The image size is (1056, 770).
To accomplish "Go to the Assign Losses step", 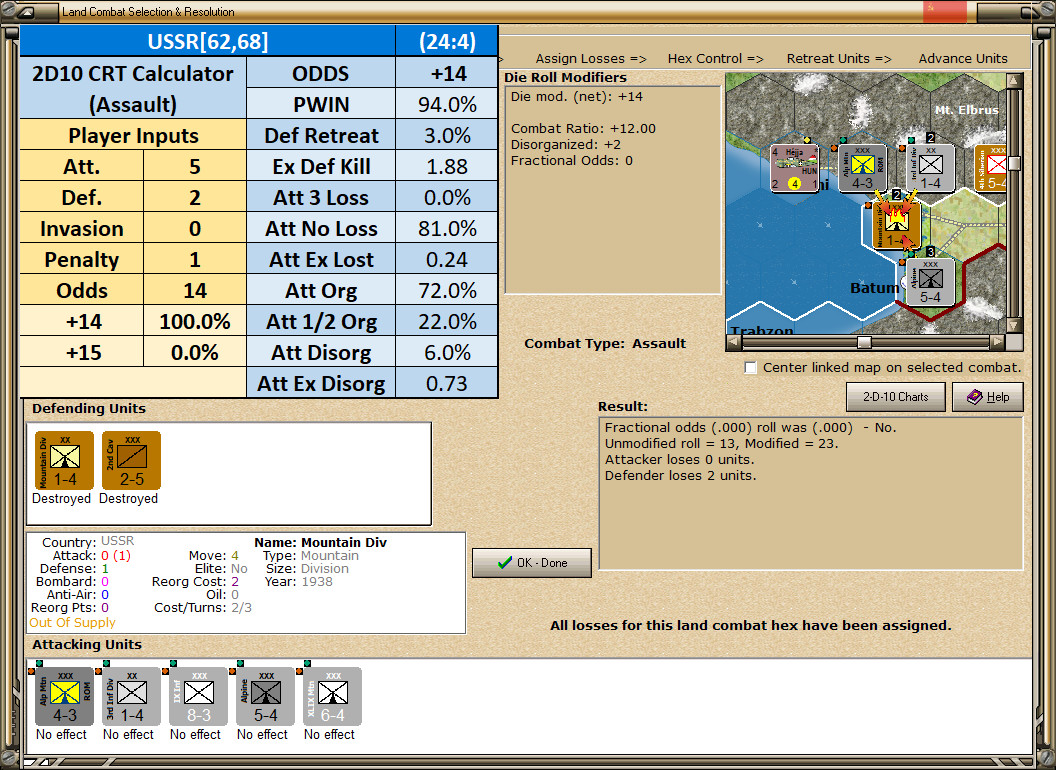I will 591,59.
